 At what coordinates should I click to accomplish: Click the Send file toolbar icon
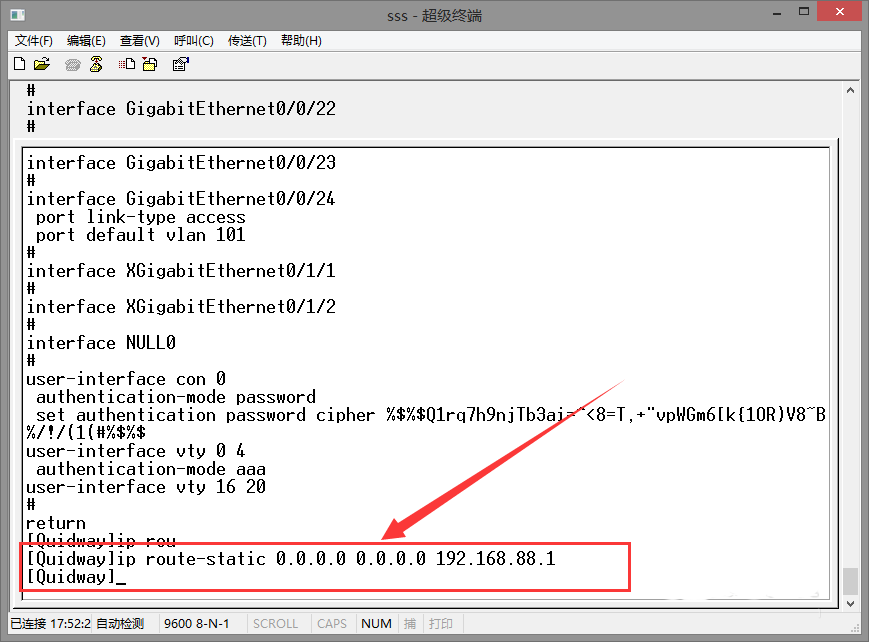tap(126, 64)
